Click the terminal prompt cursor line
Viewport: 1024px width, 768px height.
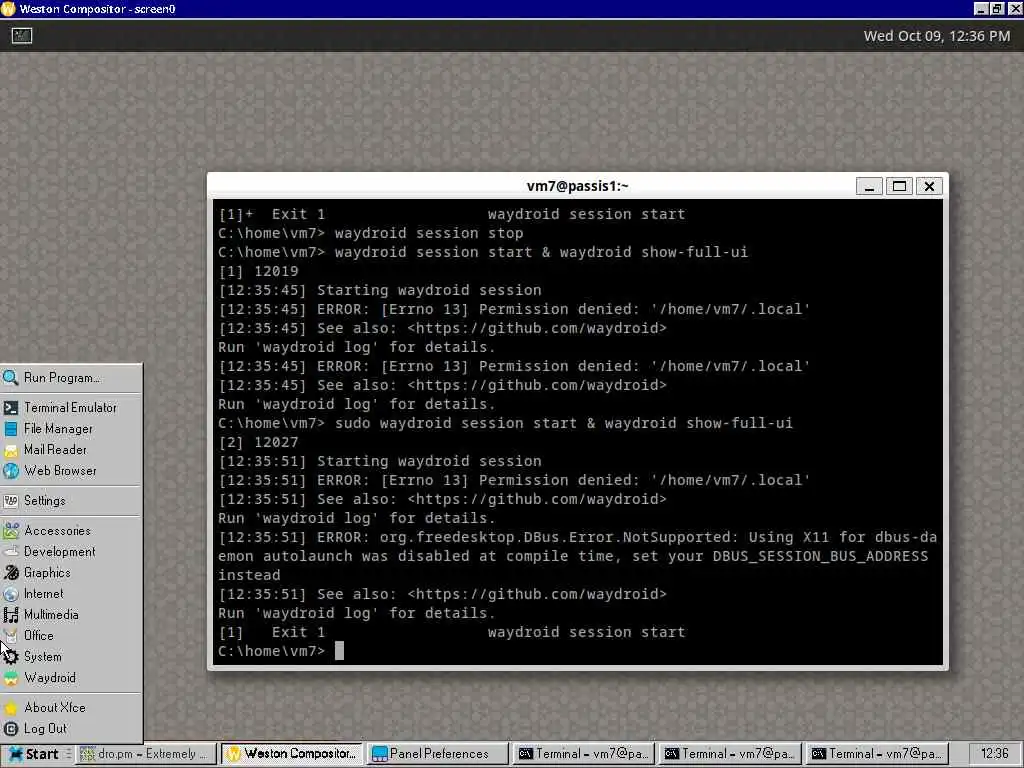tap(281, 651)
